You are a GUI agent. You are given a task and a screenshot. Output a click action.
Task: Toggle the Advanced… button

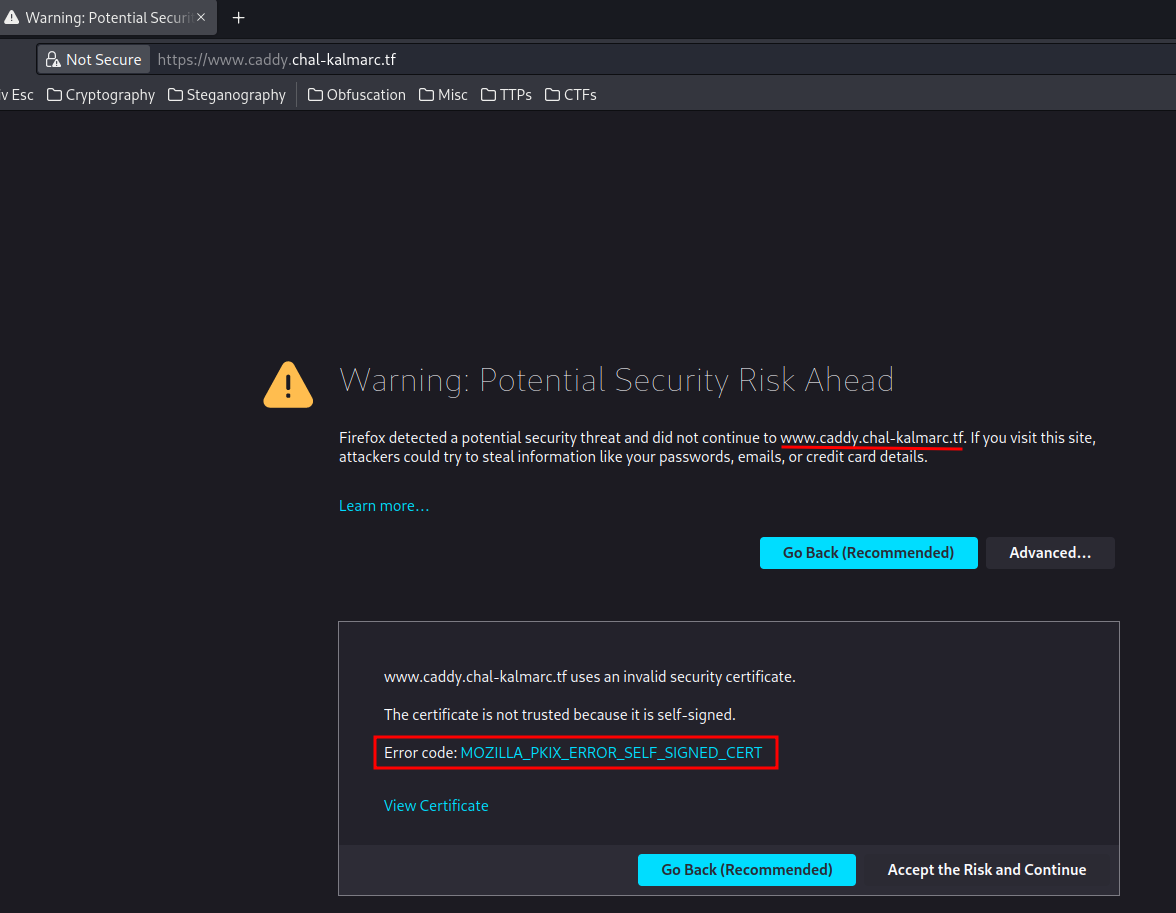coord(1050,553)
